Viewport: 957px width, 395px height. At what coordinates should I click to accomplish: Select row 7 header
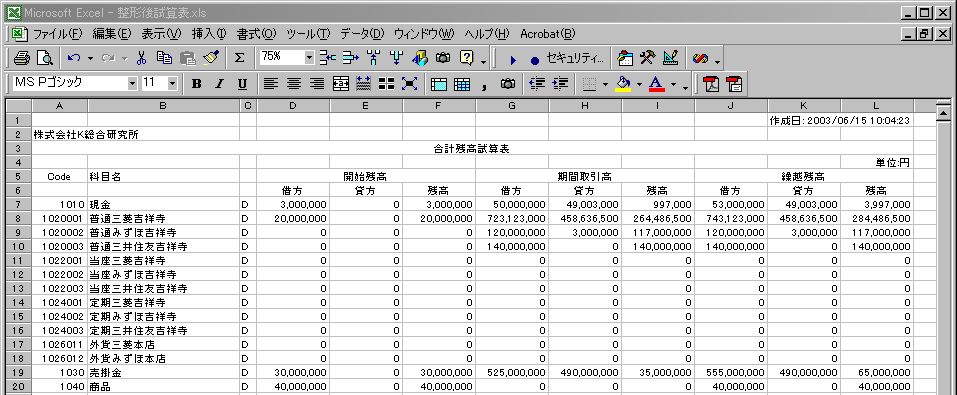[19, 205]
